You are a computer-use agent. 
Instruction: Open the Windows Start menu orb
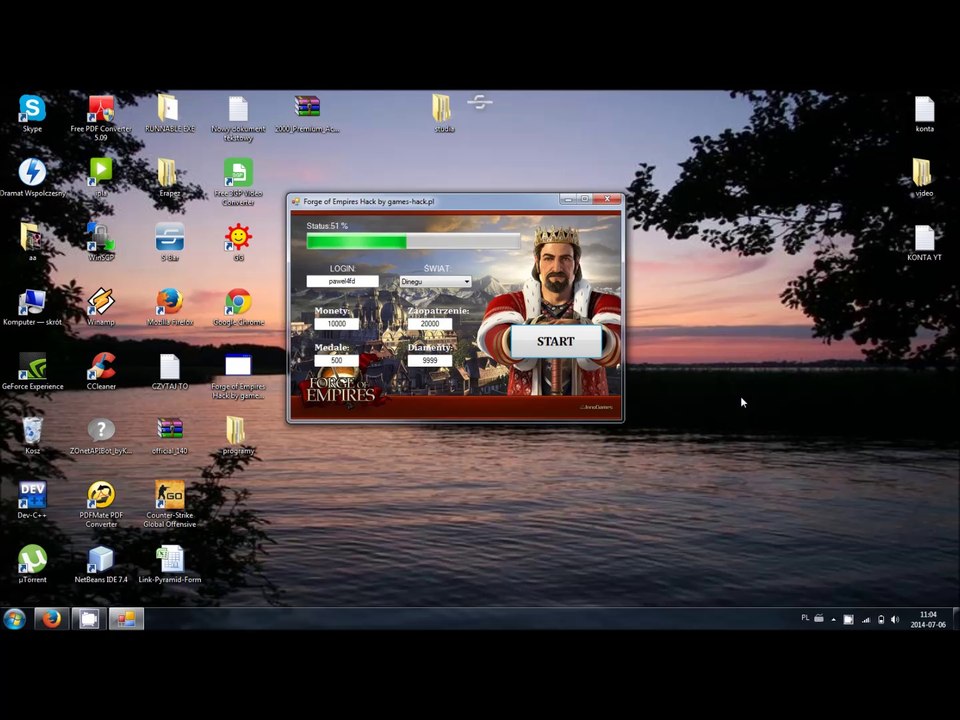tap(15, 619)
